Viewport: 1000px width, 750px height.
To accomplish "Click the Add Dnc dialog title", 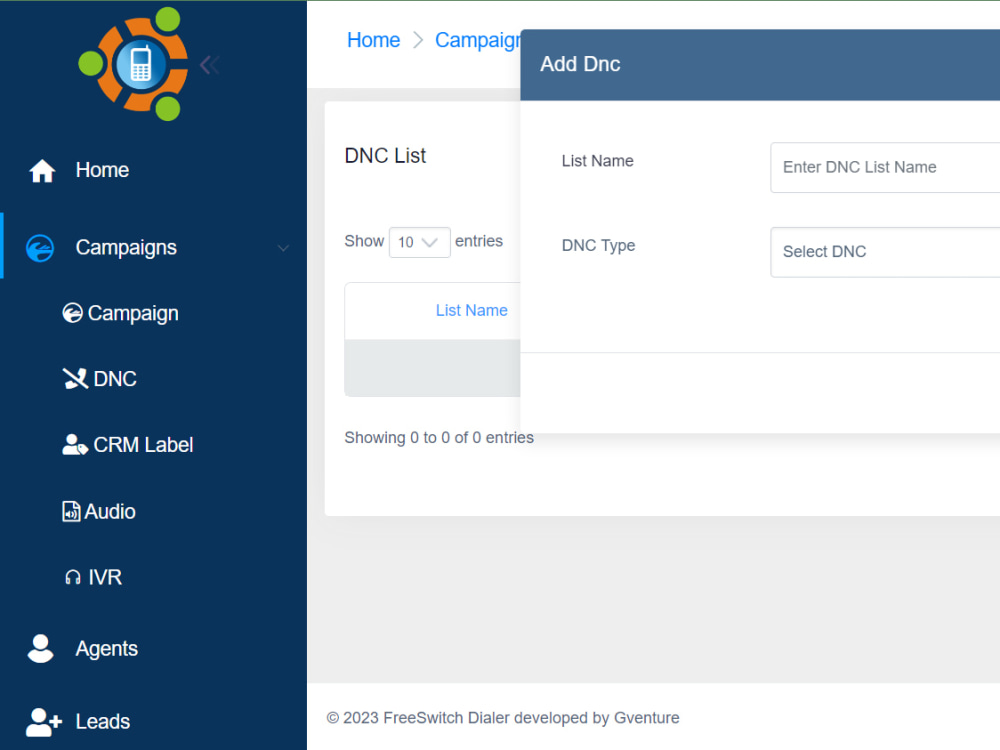I will (x=580, y=64).
